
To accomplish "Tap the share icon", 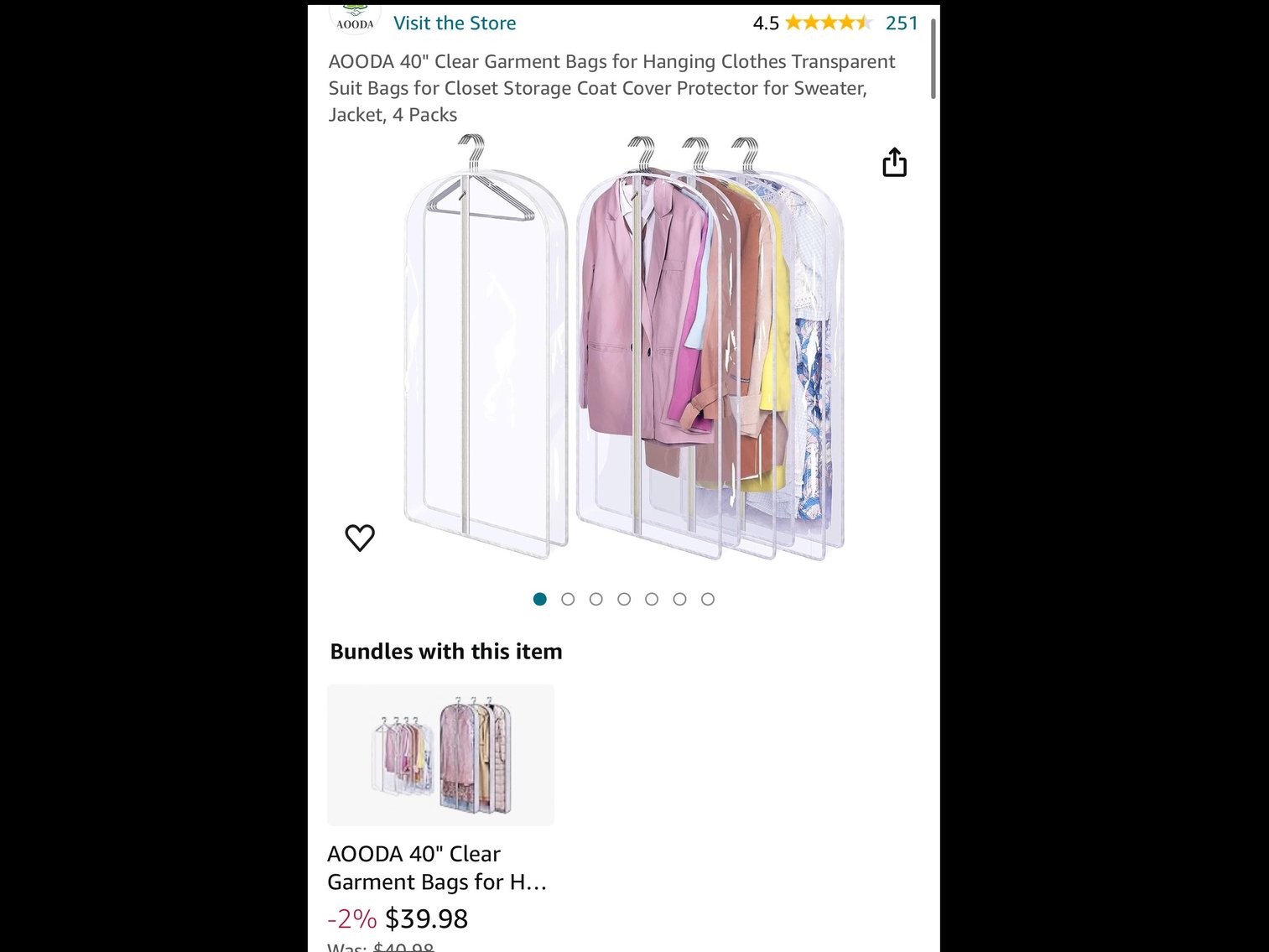I will [894, 163].
